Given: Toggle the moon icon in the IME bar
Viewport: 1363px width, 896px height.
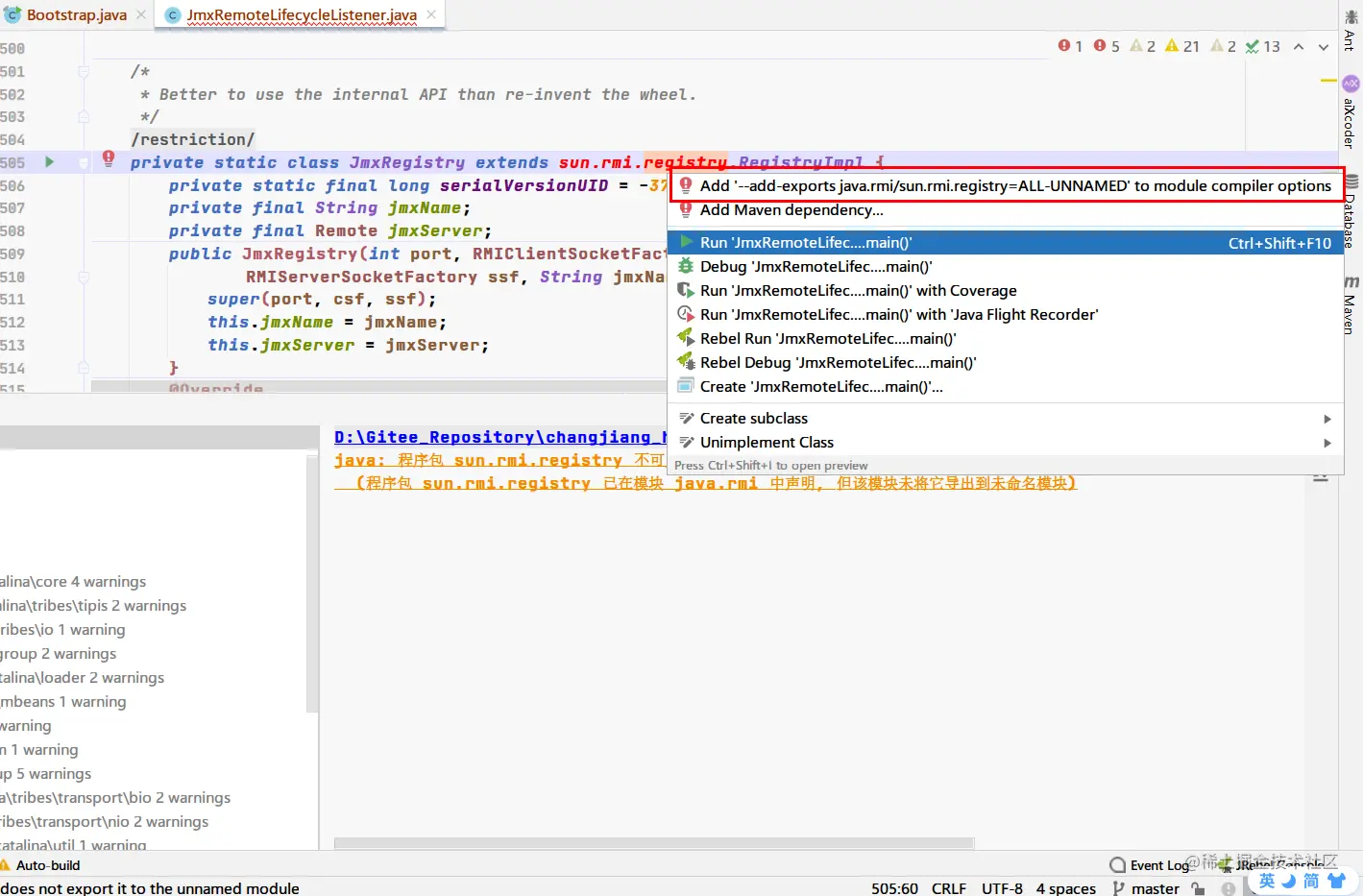Looking at the screenshot, I should click(x=1289, y=881).
